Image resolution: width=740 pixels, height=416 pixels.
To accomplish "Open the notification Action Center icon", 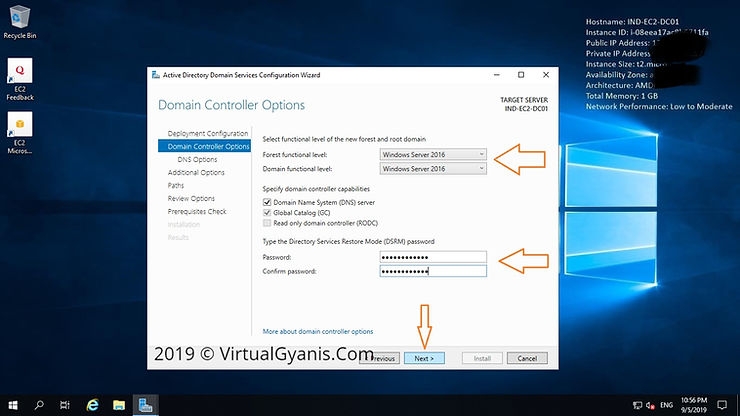I will 722,405.
